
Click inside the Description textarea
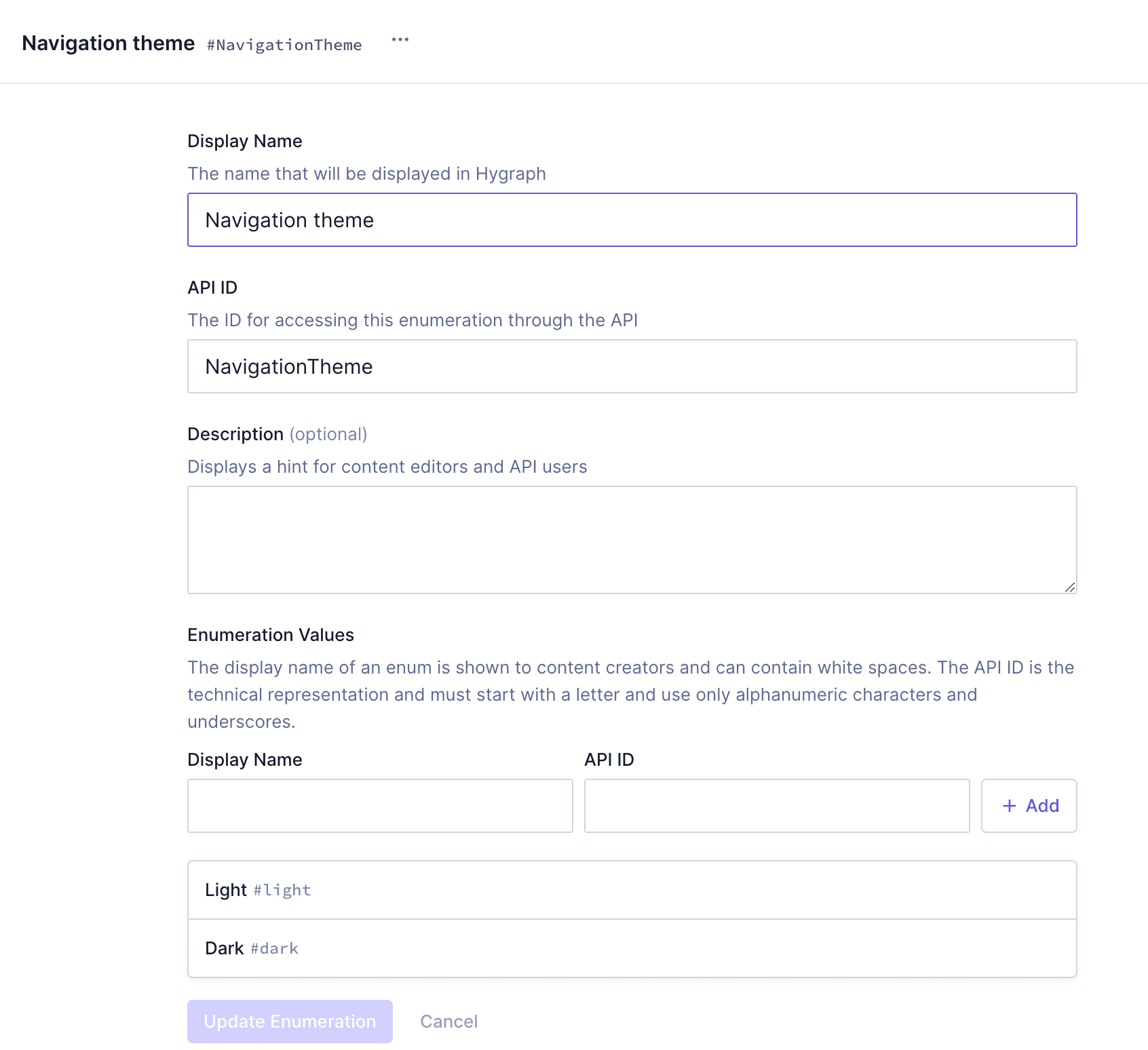click(631, 539)
